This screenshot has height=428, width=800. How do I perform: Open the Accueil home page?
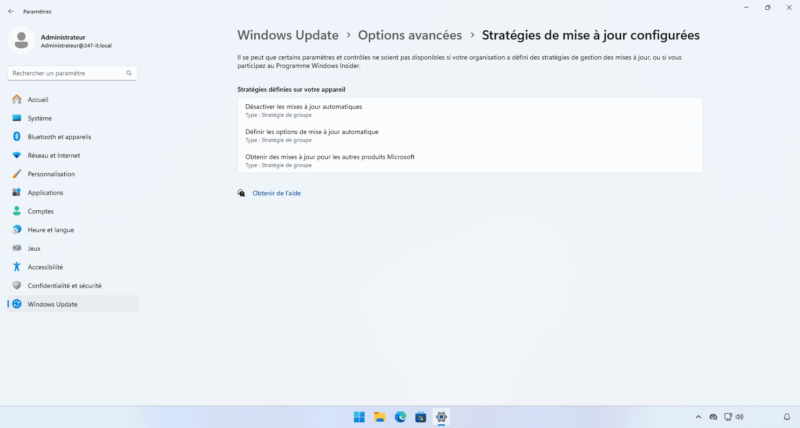(38, 100)
